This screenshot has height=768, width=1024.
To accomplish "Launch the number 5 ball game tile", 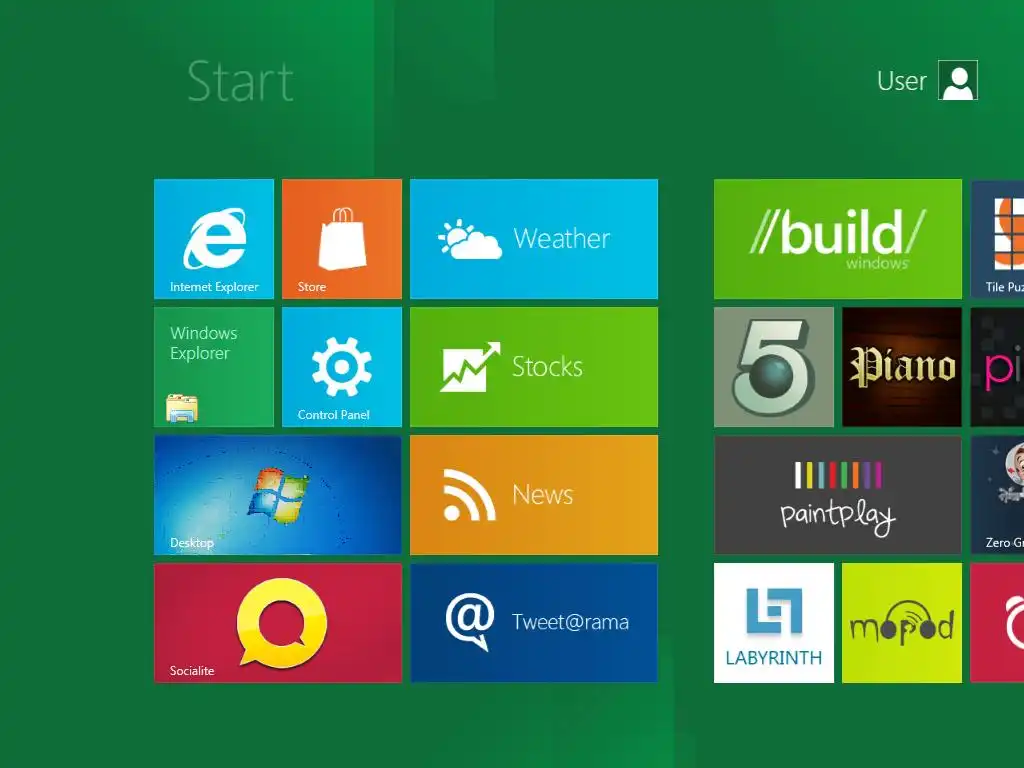I will [x=773, y=366].
